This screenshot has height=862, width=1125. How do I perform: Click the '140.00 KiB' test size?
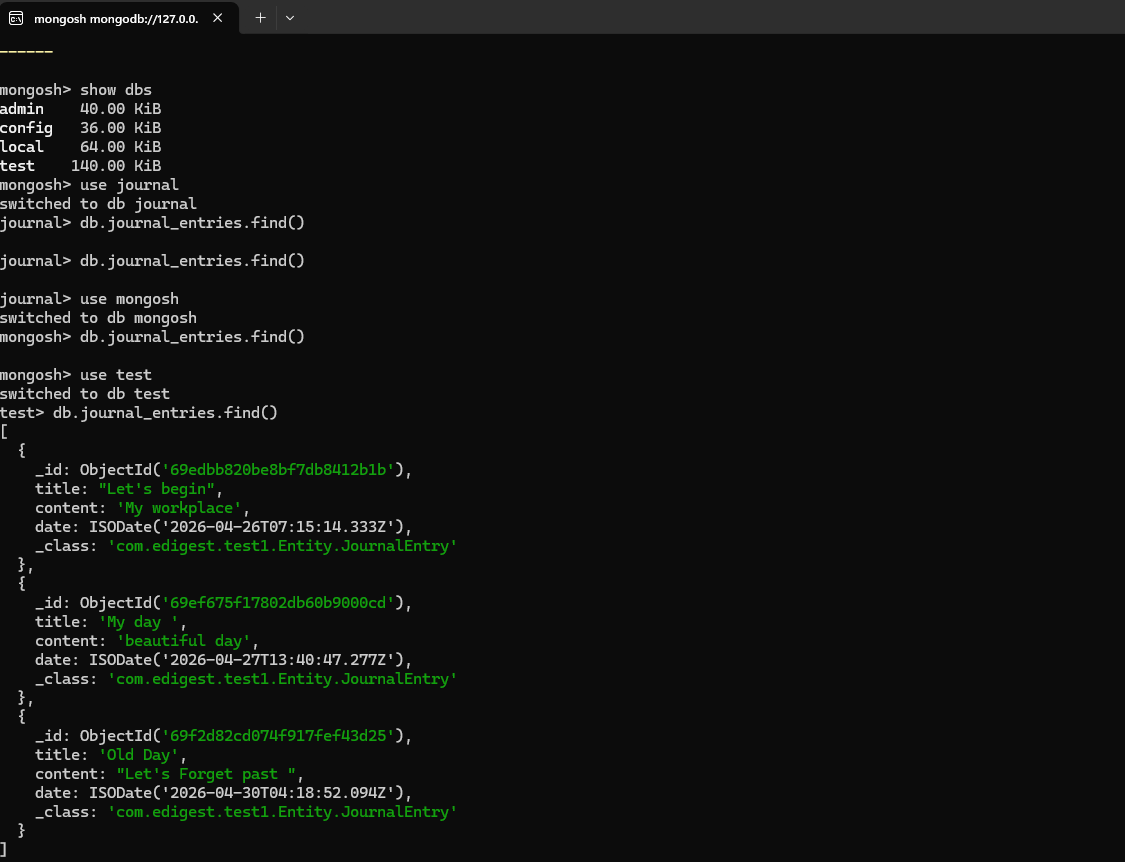click(116, 166)
